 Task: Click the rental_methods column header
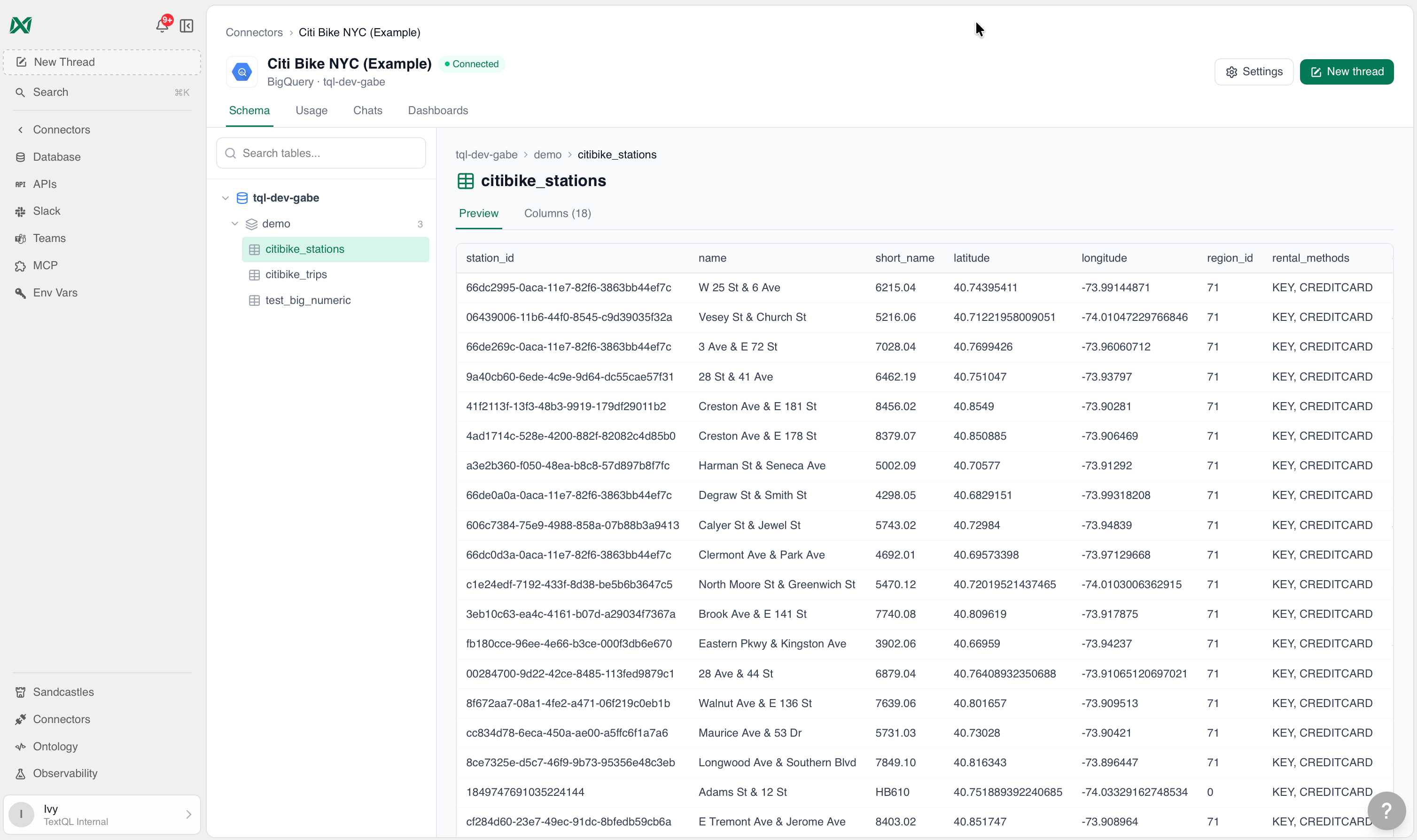(1311, 258)
